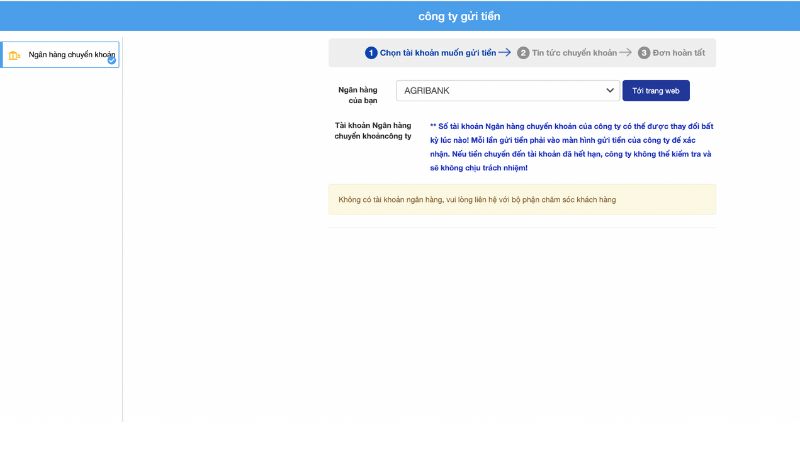Click the chevron arrow of the bank dropdown
The width and height of the screenshot is (800, 450).
click(610, 91)
